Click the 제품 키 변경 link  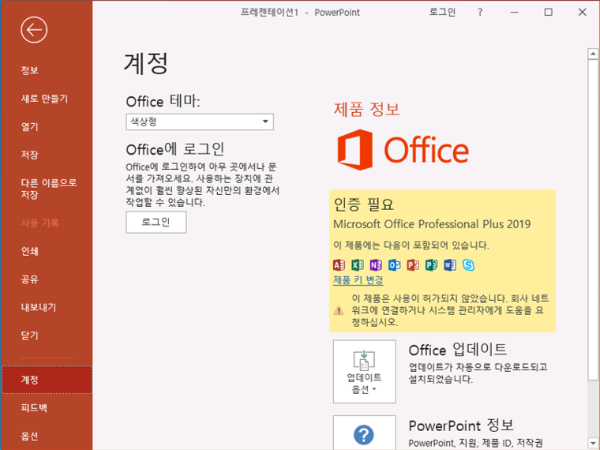point(358,280)
